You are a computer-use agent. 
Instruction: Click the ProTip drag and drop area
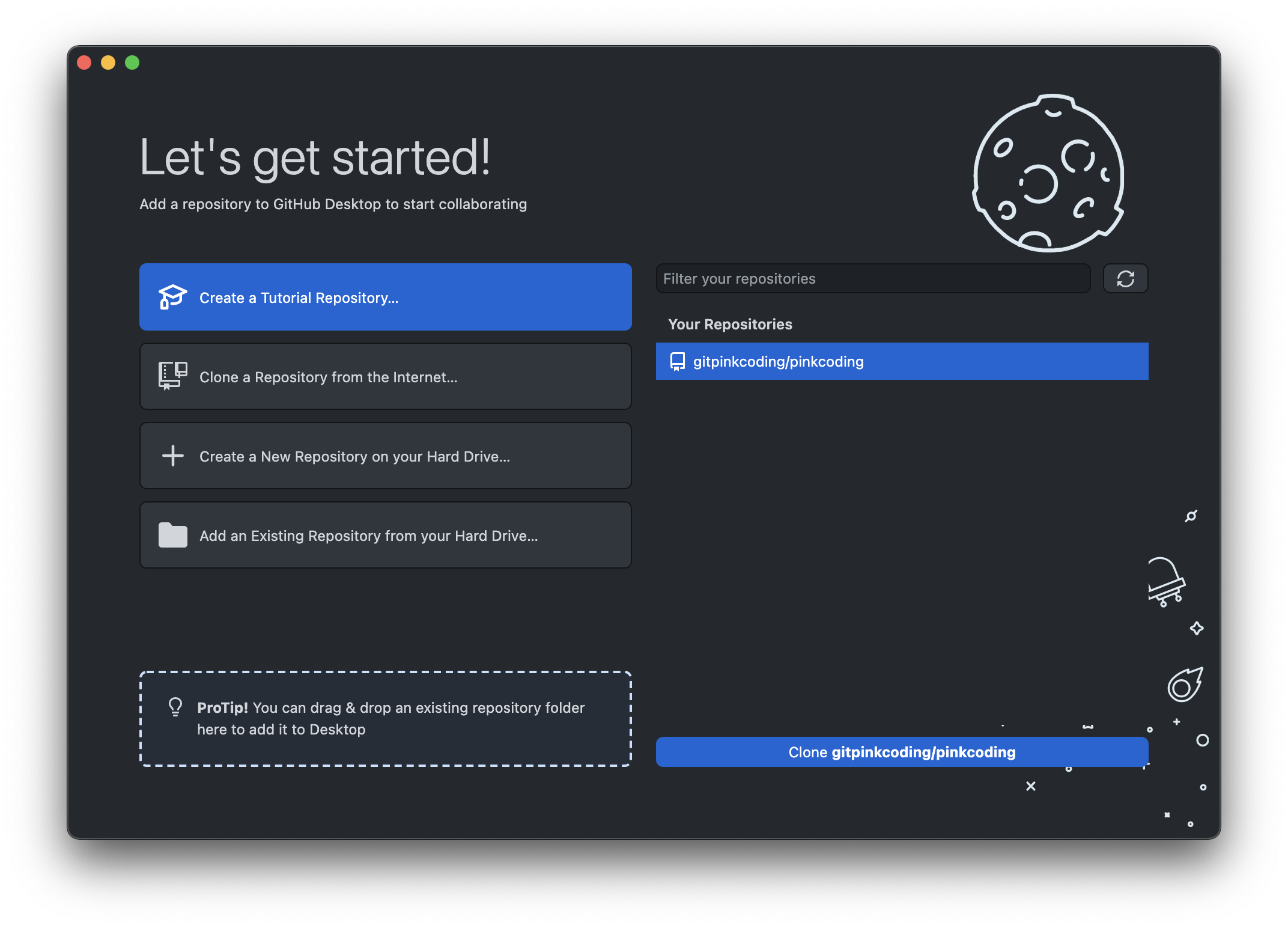point(385,718)
